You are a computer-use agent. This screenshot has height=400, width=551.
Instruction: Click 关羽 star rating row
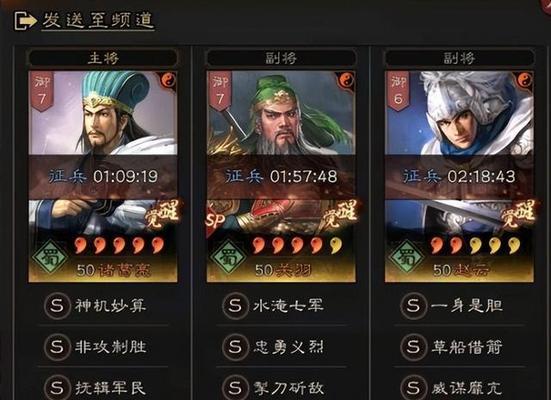pos(297,245)
